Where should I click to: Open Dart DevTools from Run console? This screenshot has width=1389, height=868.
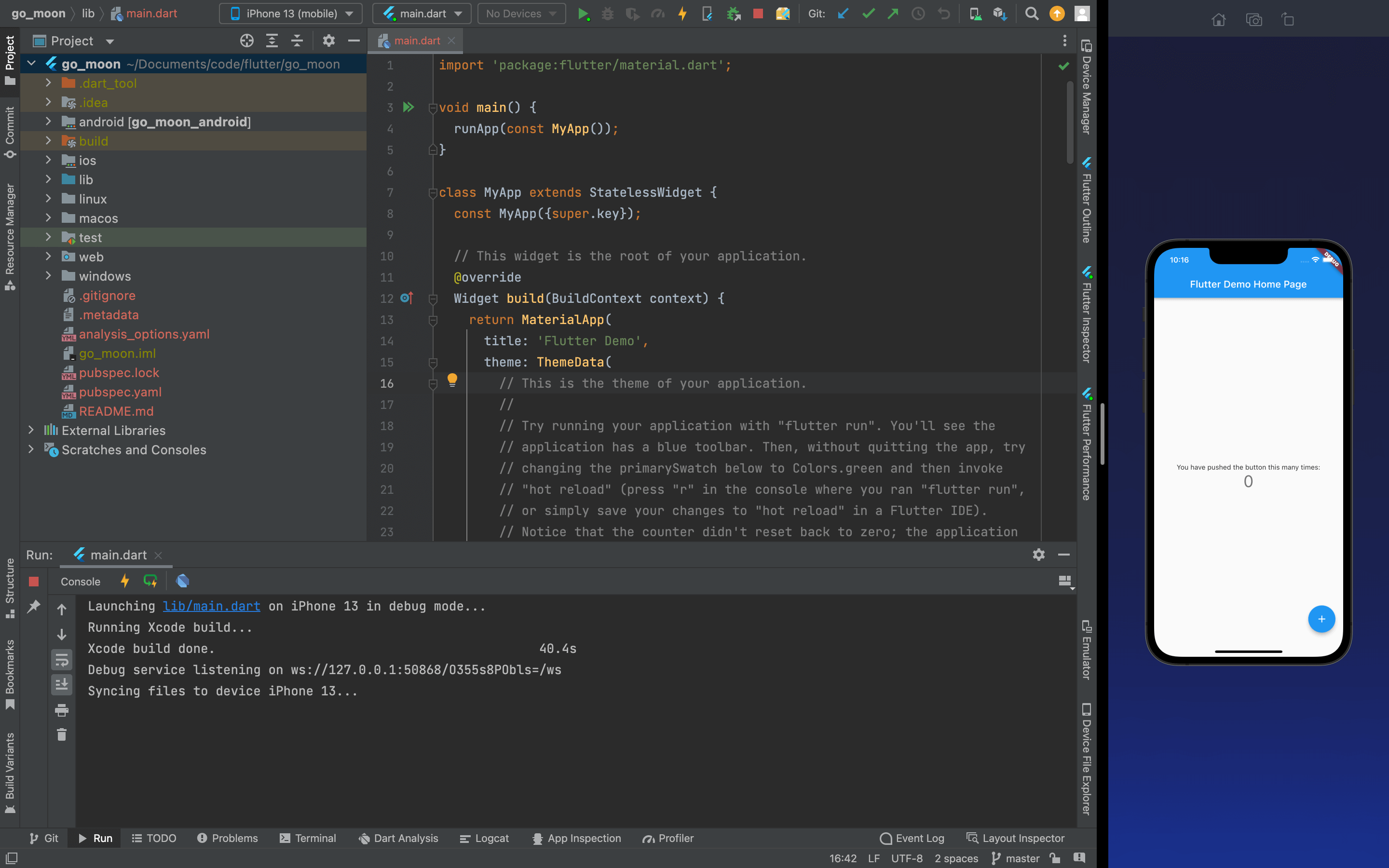coord(182,581)
